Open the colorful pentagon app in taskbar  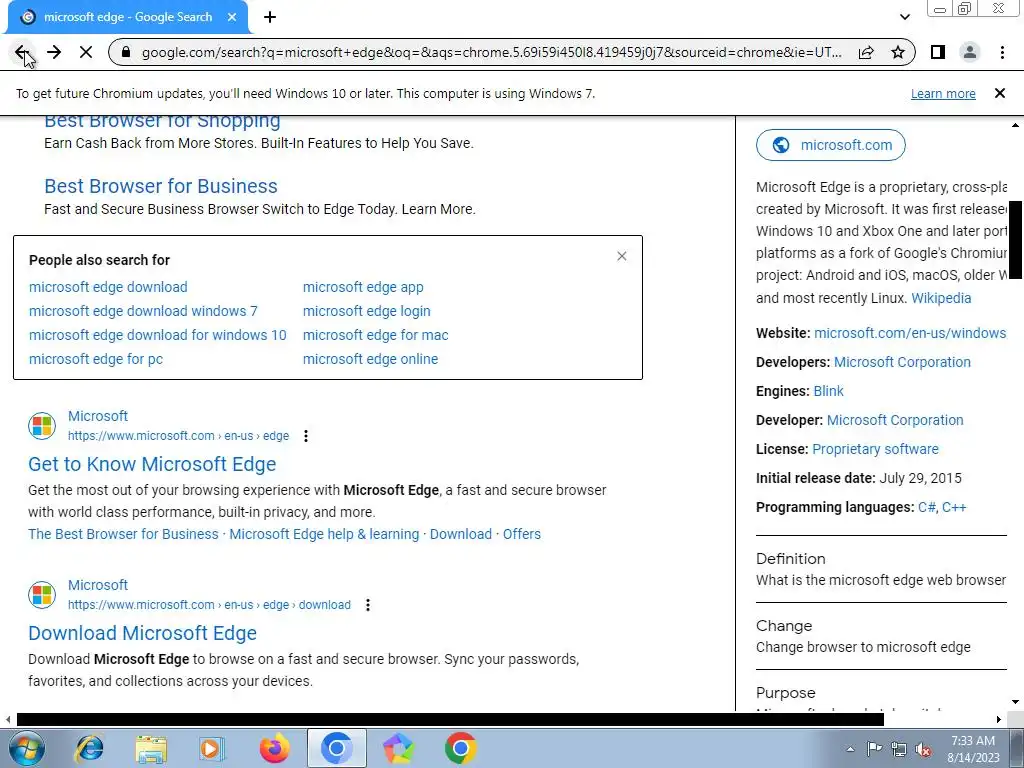398,748
